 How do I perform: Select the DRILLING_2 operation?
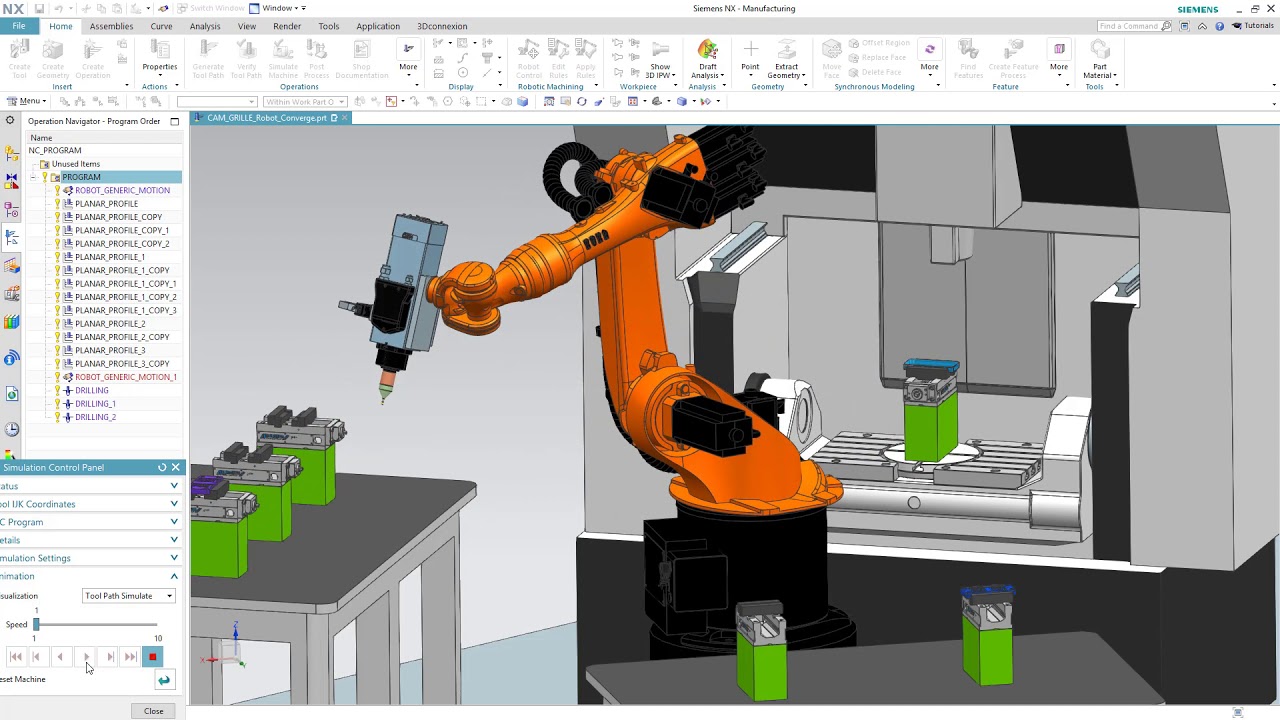(95, 417)
